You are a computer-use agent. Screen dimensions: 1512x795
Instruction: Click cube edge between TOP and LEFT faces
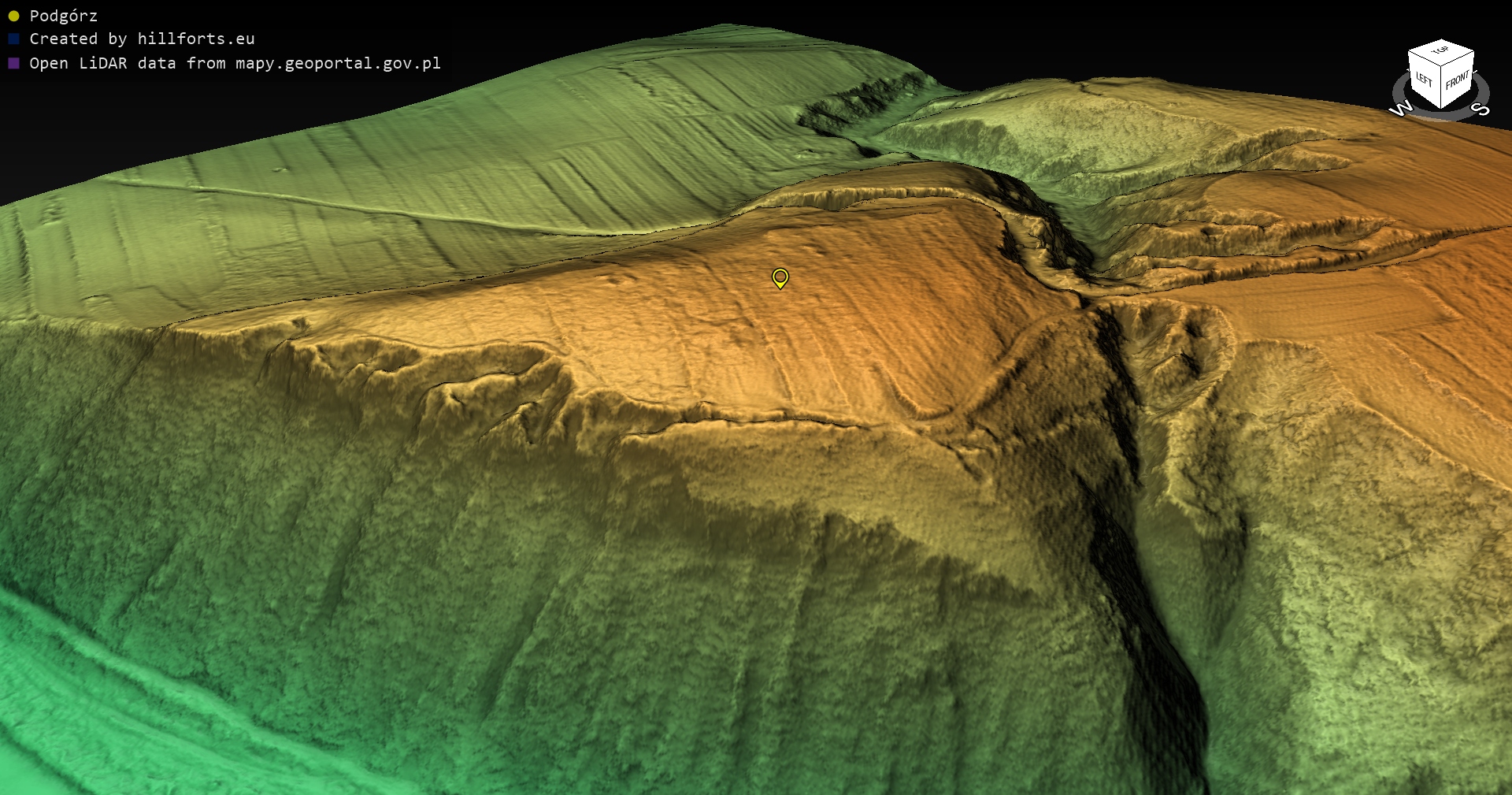click(1425, 58)
